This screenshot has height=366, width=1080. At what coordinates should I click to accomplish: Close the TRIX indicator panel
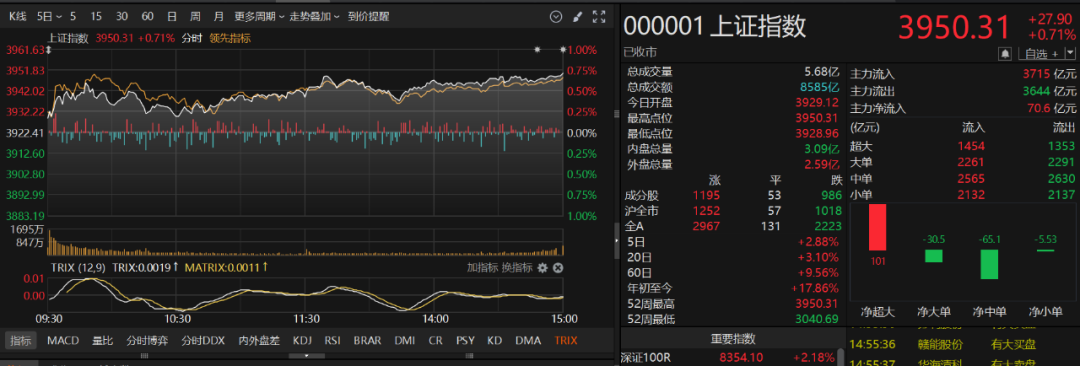coord(559,267)
